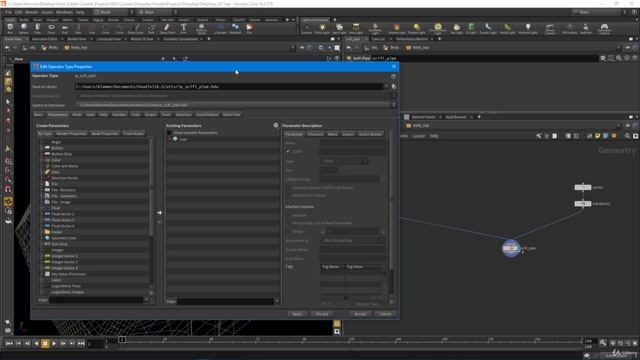640x360 pixels.
Task: Click the Existing Parameters filter field
Action: (x=225, y=302)
